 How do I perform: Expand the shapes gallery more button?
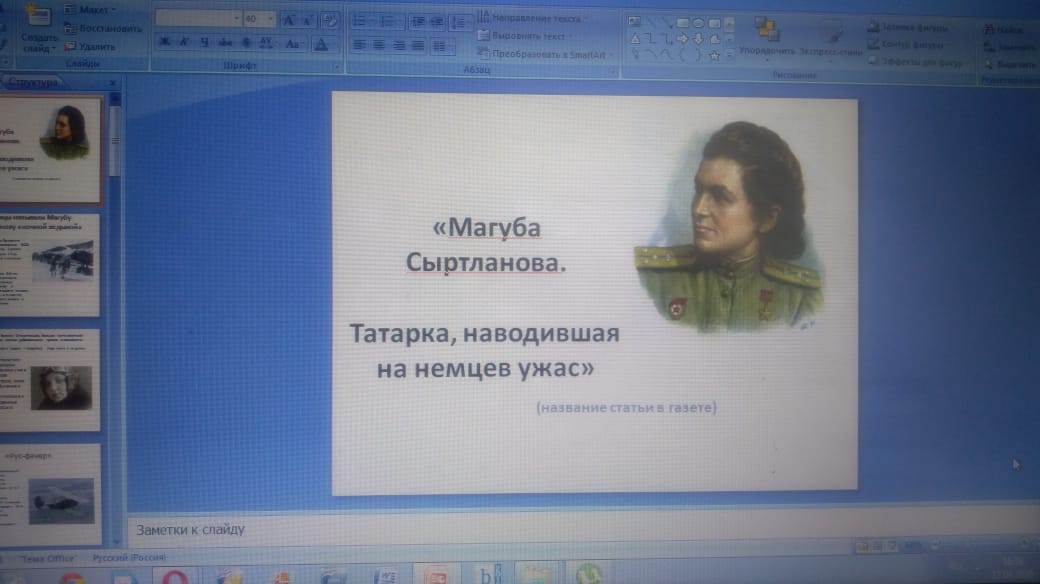(x=730, y=56)
